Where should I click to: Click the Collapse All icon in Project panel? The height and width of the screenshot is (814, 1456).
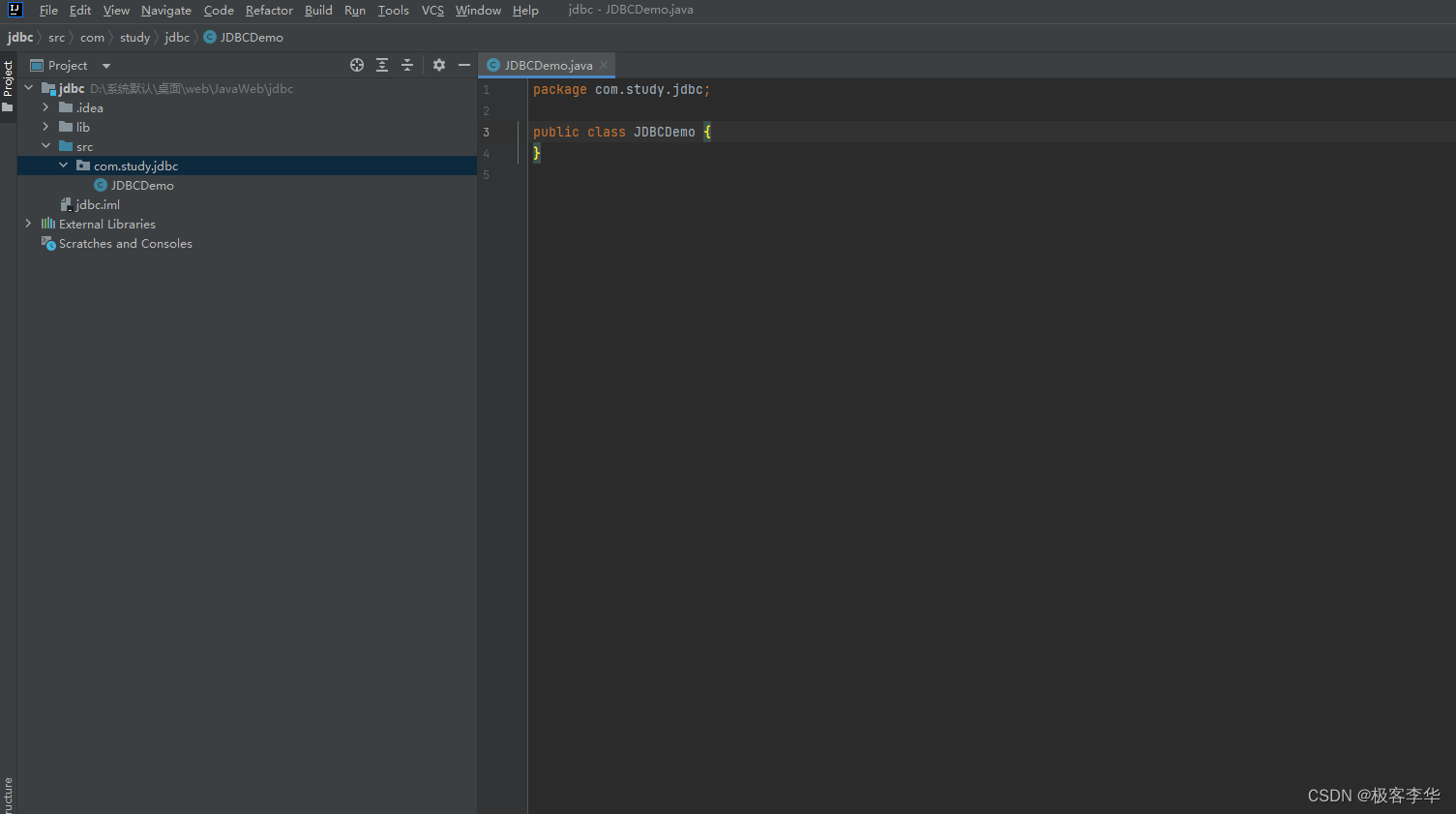tap(407, 65)
